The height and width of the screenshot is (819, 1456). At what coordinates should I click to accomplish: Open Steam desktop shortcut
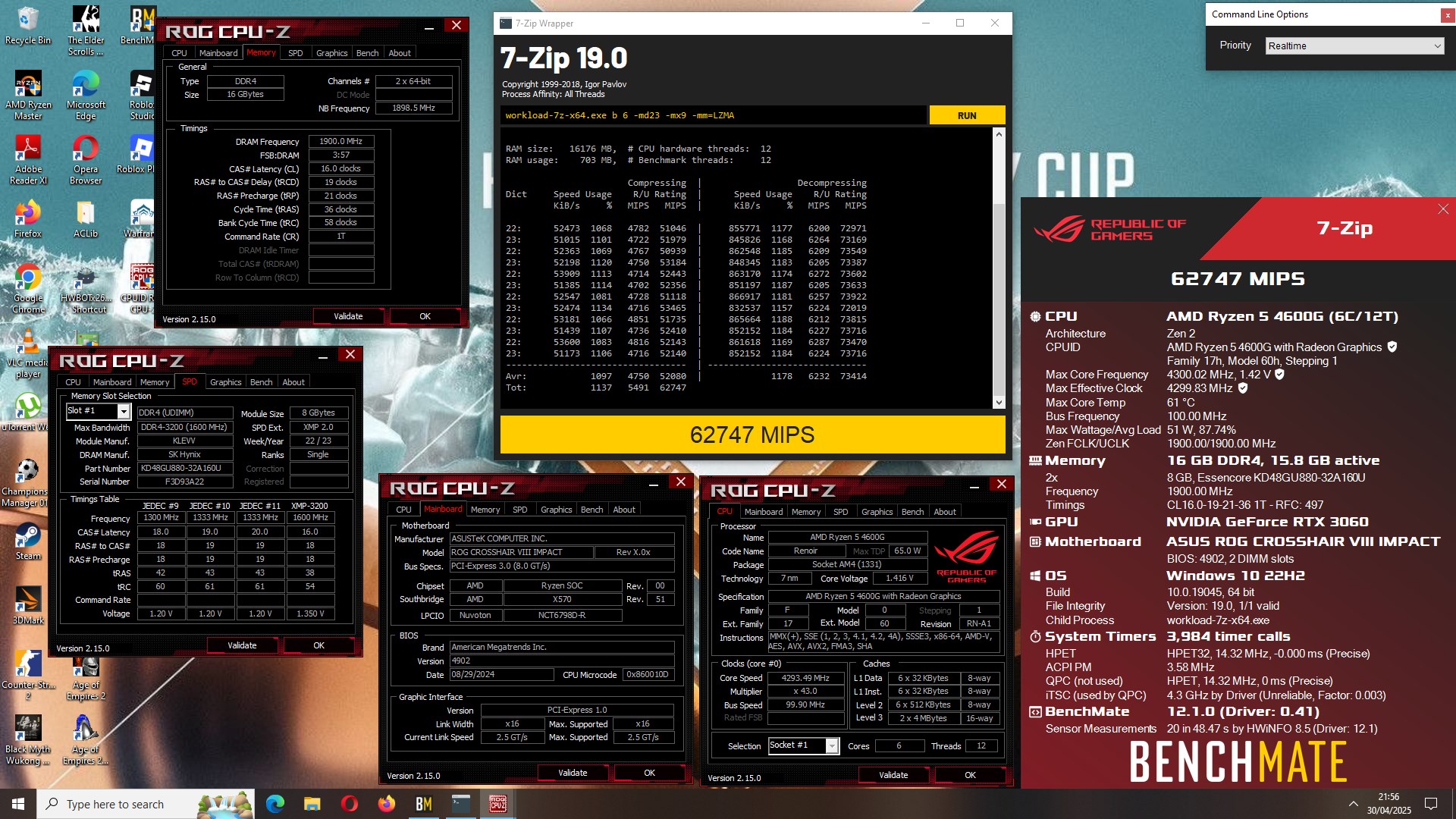28,541
